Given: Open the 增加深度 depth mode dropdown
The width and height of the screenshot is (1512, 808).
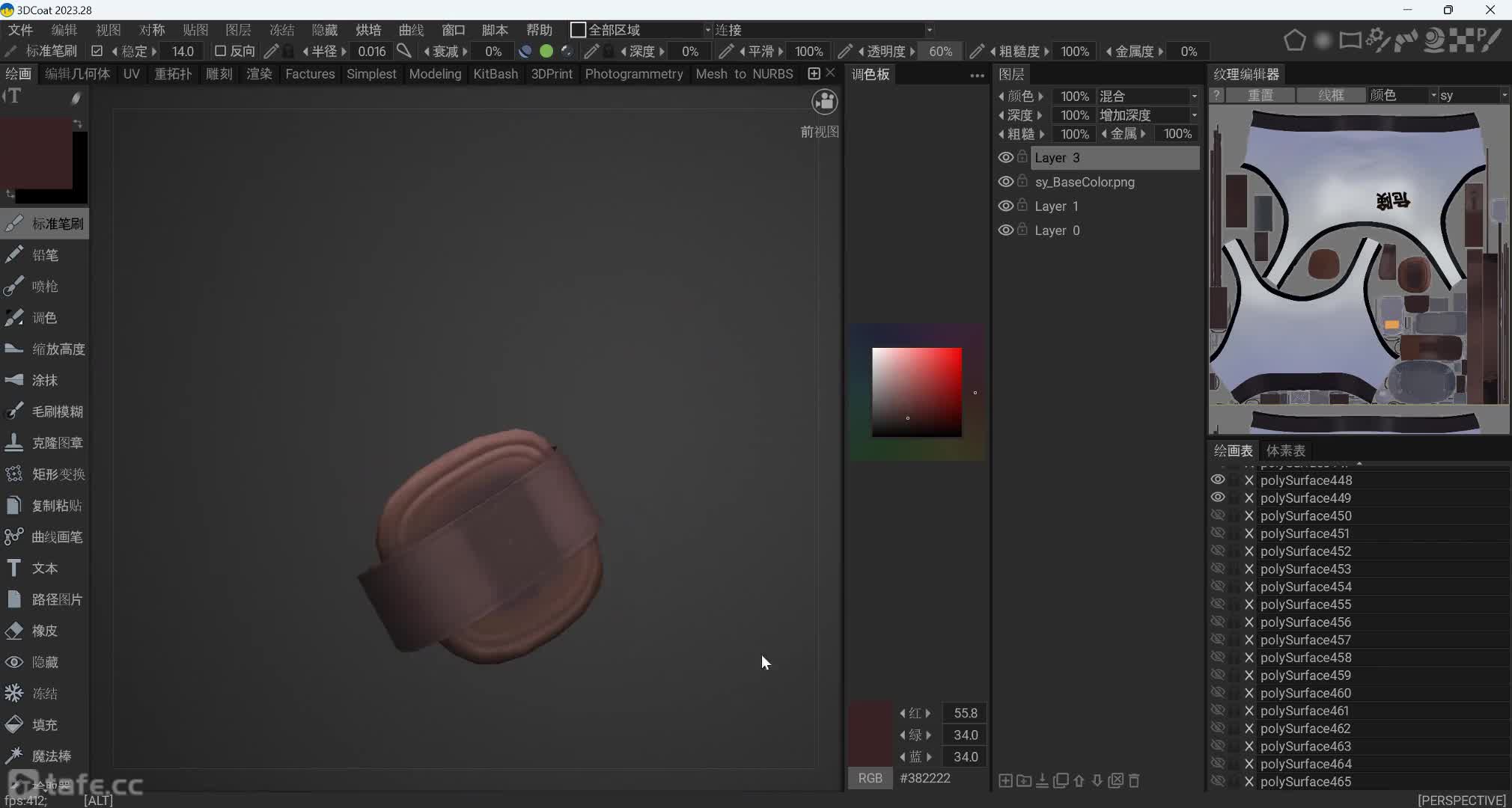Looking at the screenshot, I should [1148, 114].
